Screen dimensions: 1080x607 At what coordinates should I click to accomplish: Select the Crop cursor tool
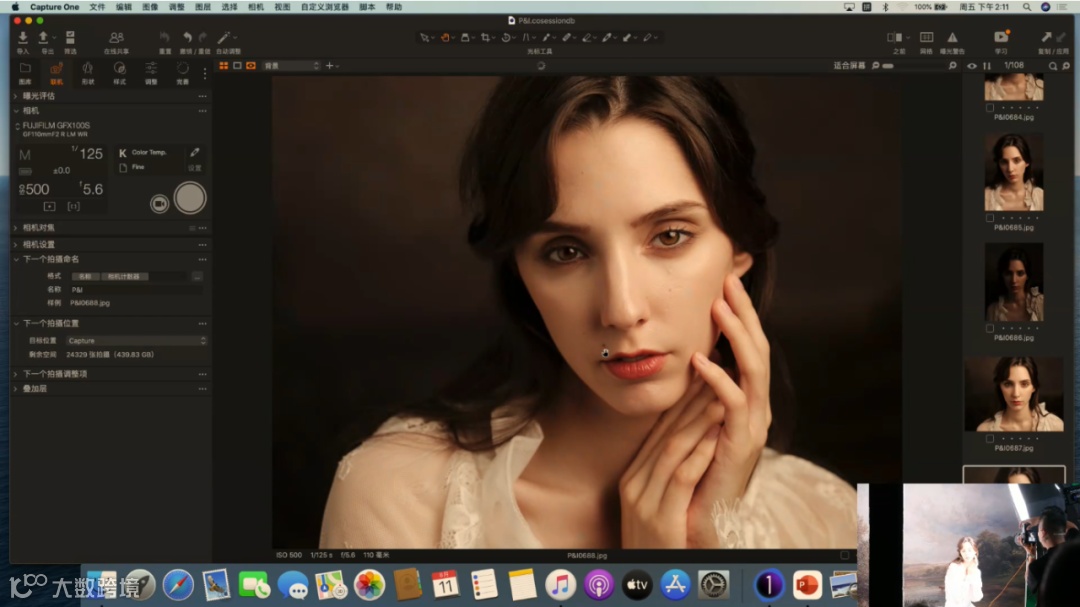486,38
